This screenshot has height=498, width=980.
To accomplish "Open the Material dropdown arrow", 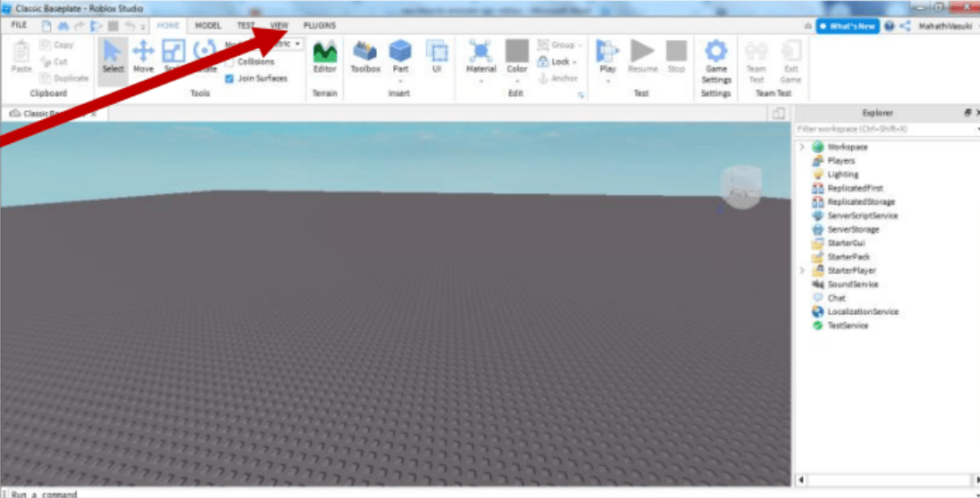I will pyautogui.click(x=481, y=81).
